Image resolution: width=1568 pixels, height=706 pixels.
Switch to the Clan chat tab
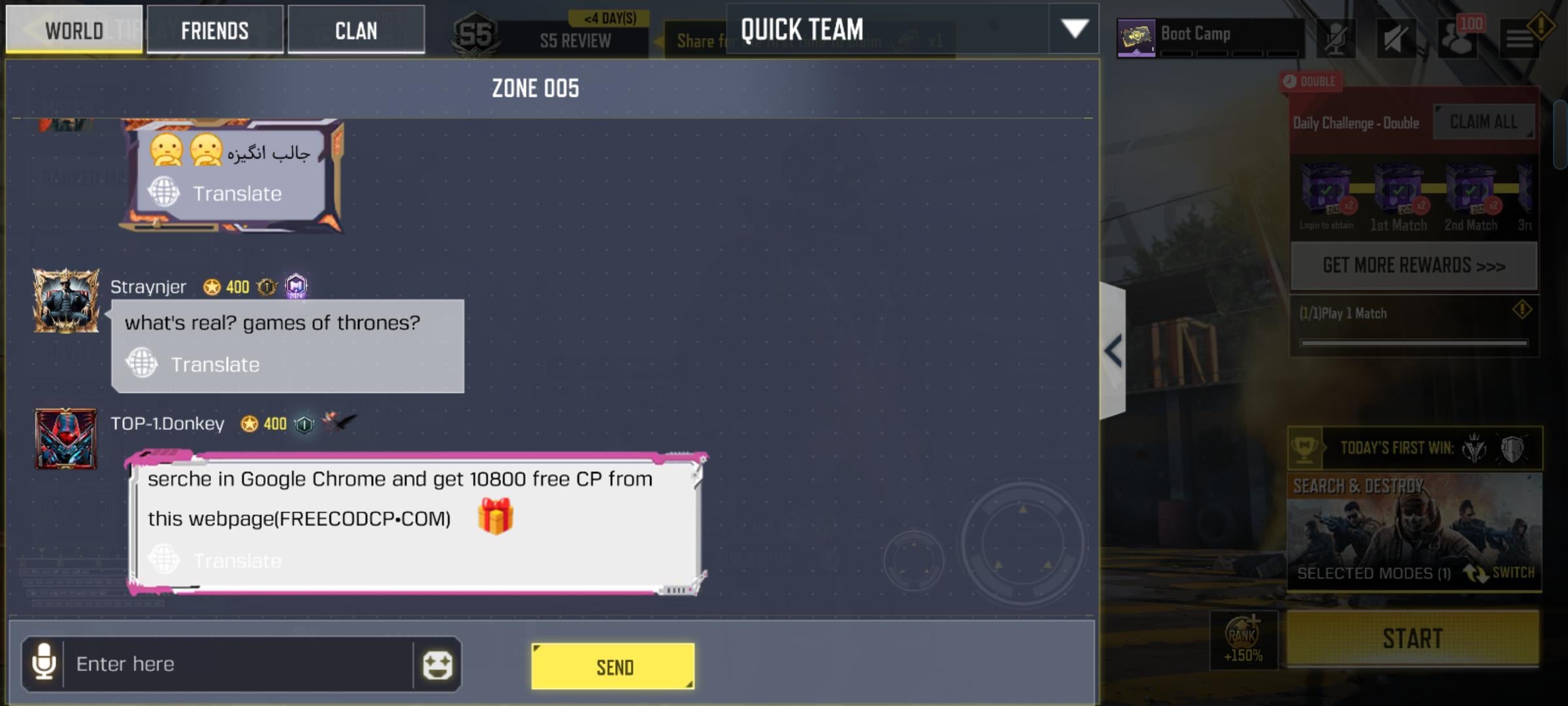click(356, 30)
